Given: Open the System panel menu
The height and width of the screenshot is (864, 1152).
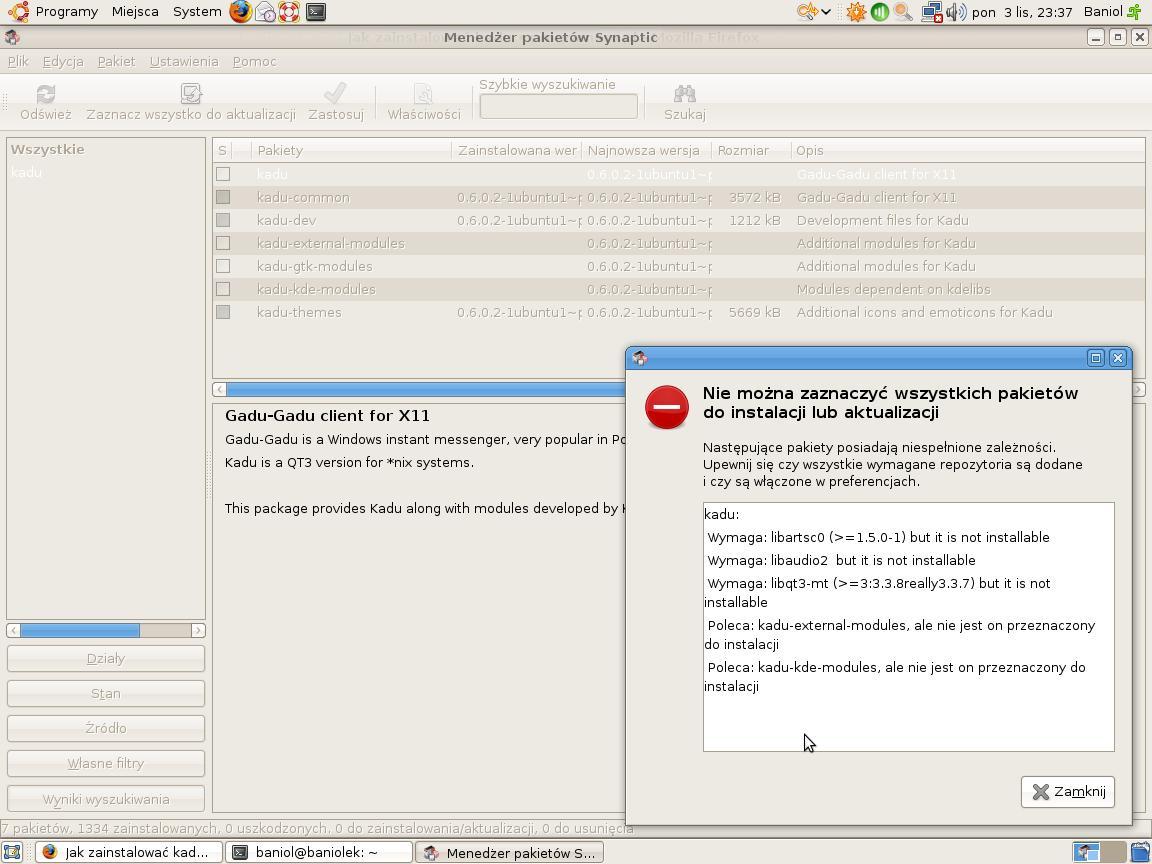Looking at the screenshot, I should click(197, 12).
